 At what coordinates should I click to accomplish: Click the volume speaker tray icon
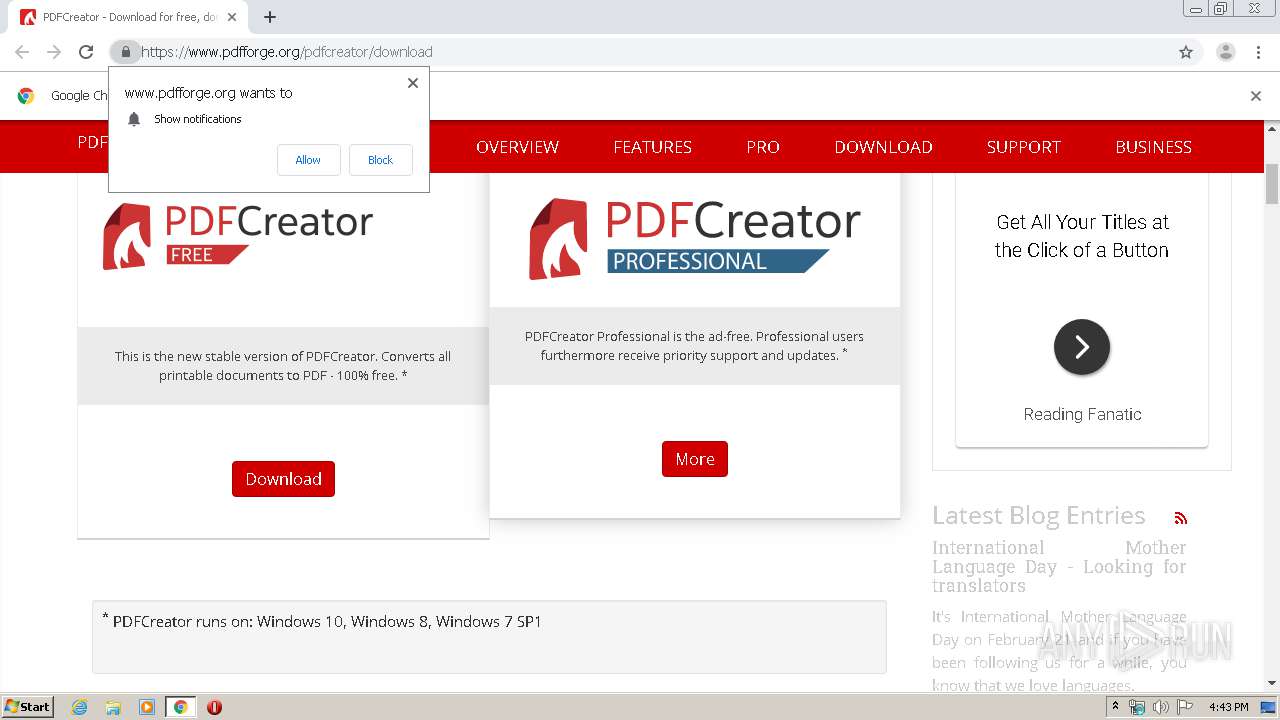click(x=1161, y=707)
